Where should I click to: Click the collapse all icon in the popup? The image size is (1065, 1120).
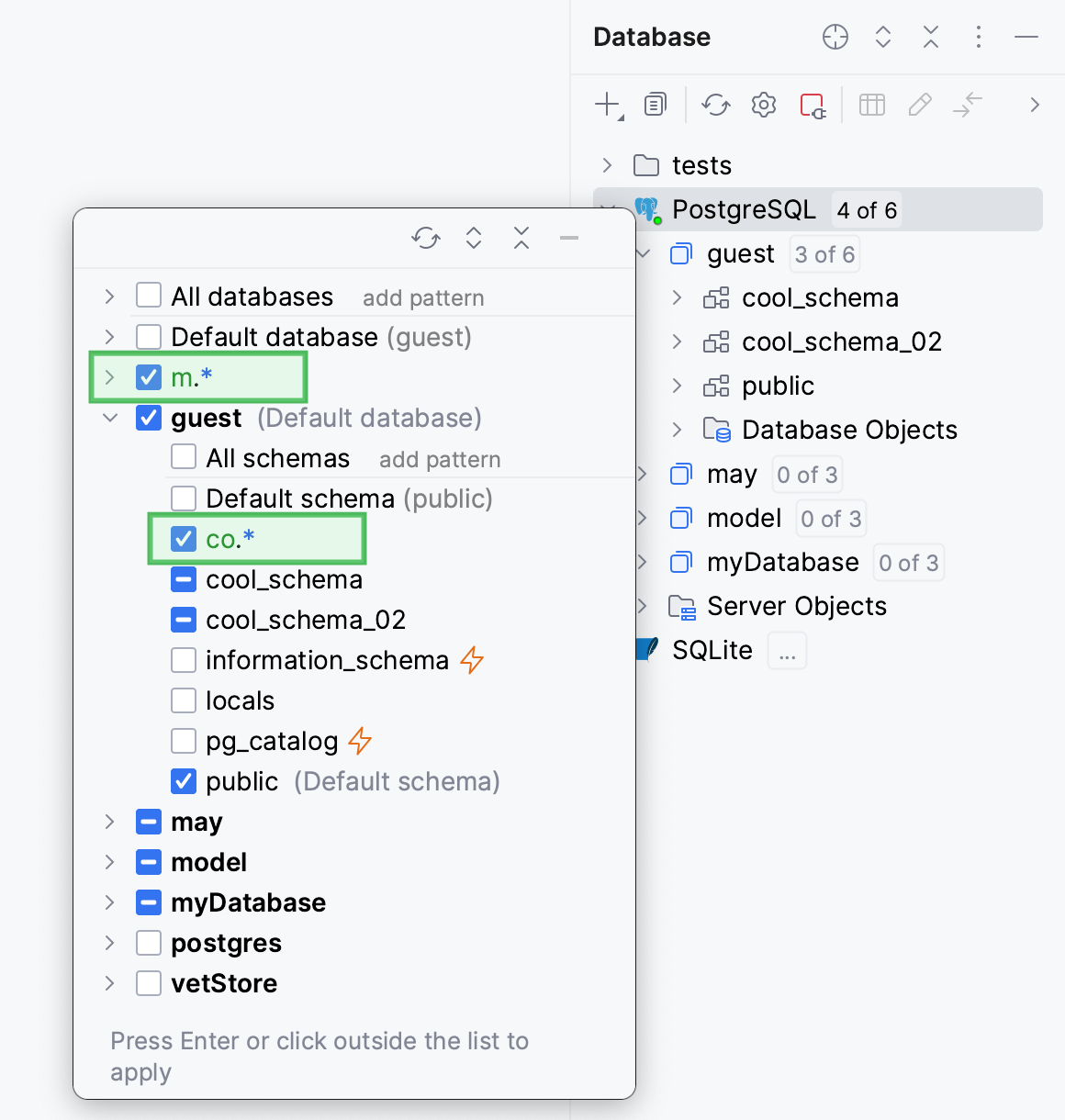coord(521,238)
